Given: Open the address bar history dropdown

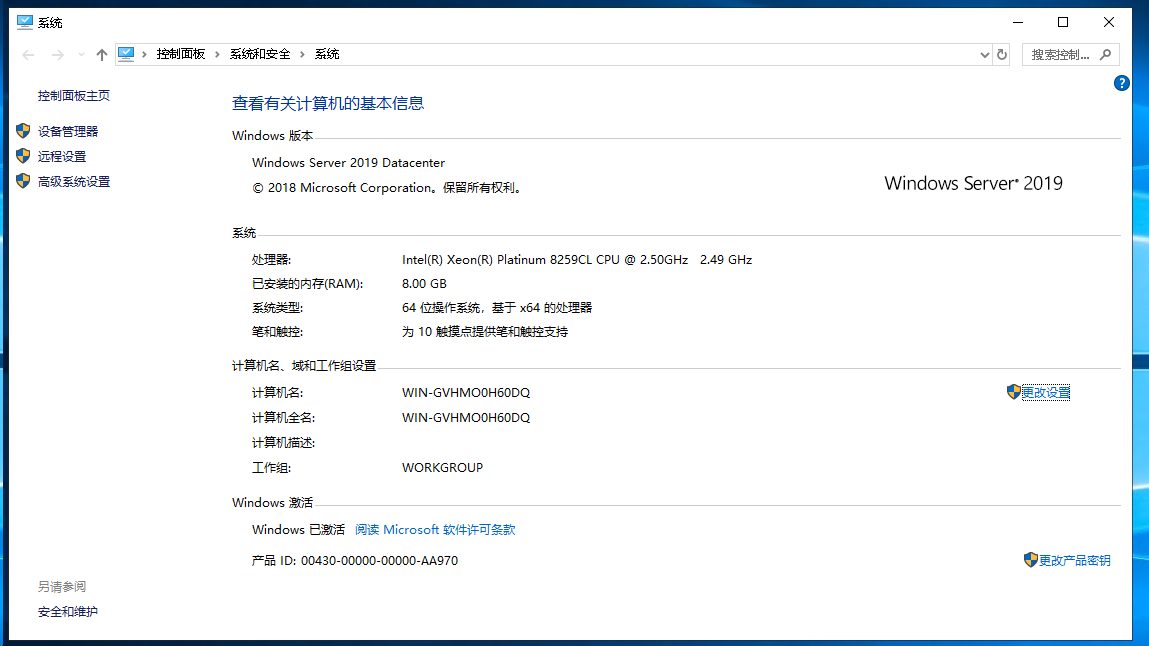Looking at the screenshot, I should pos(984,54).
